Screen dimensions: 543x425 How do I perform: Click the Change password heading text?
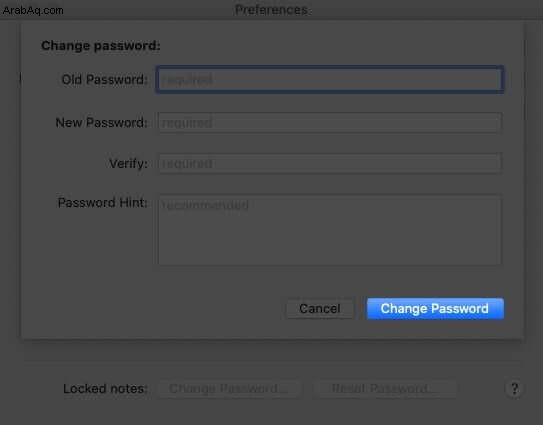[x=101, y=45]
